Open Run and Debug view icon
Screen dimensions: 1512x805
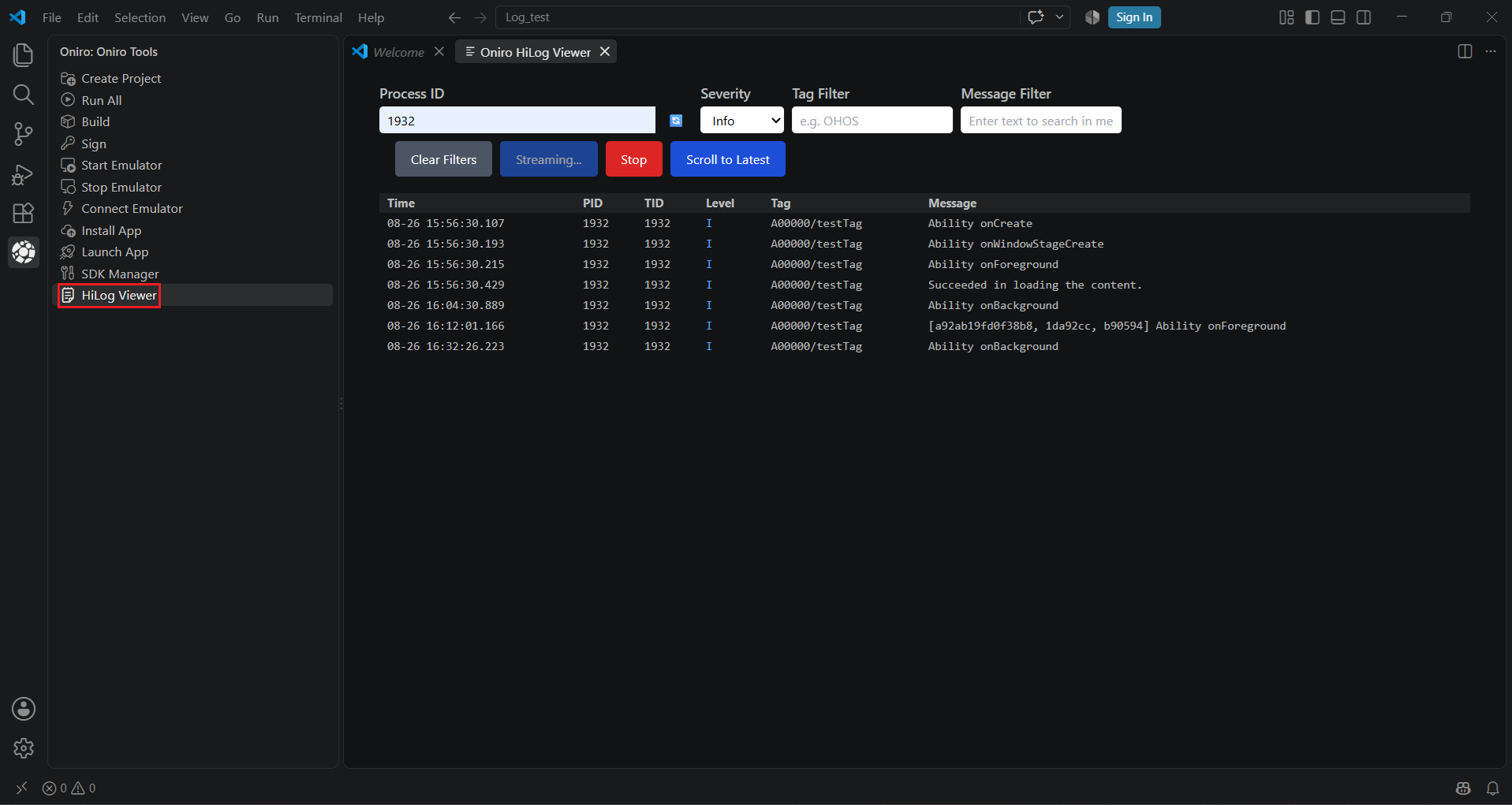24,174
